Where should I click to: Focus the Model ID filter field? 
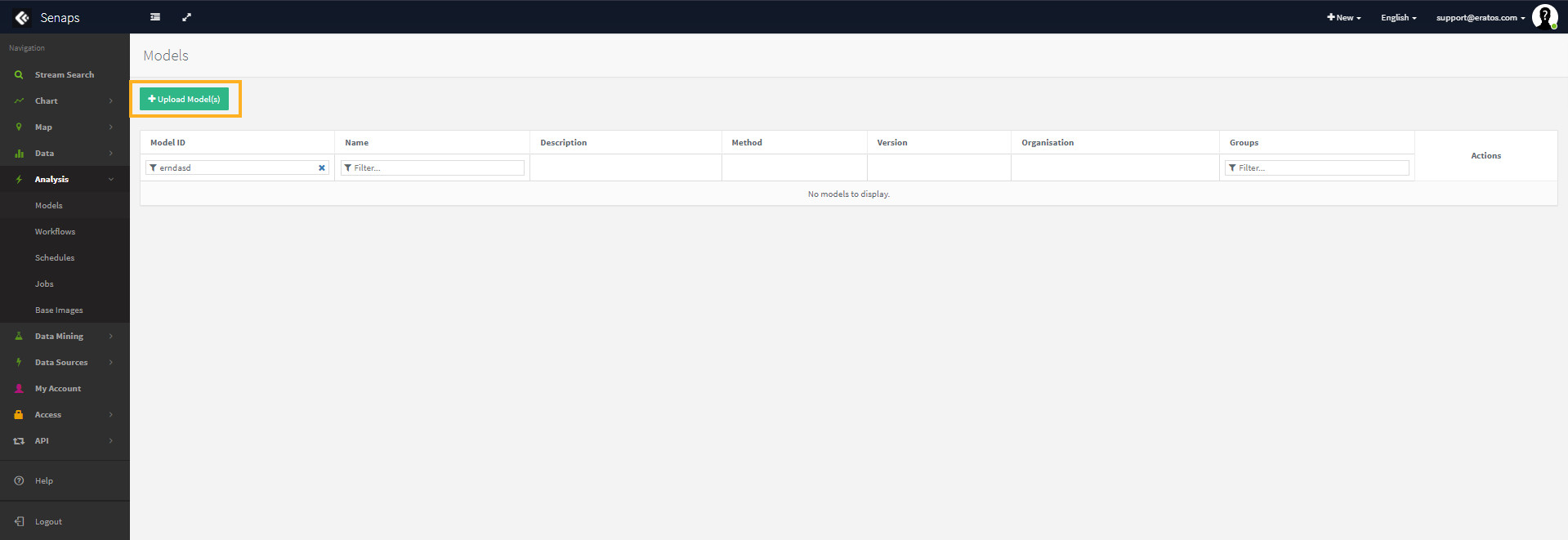237,167
